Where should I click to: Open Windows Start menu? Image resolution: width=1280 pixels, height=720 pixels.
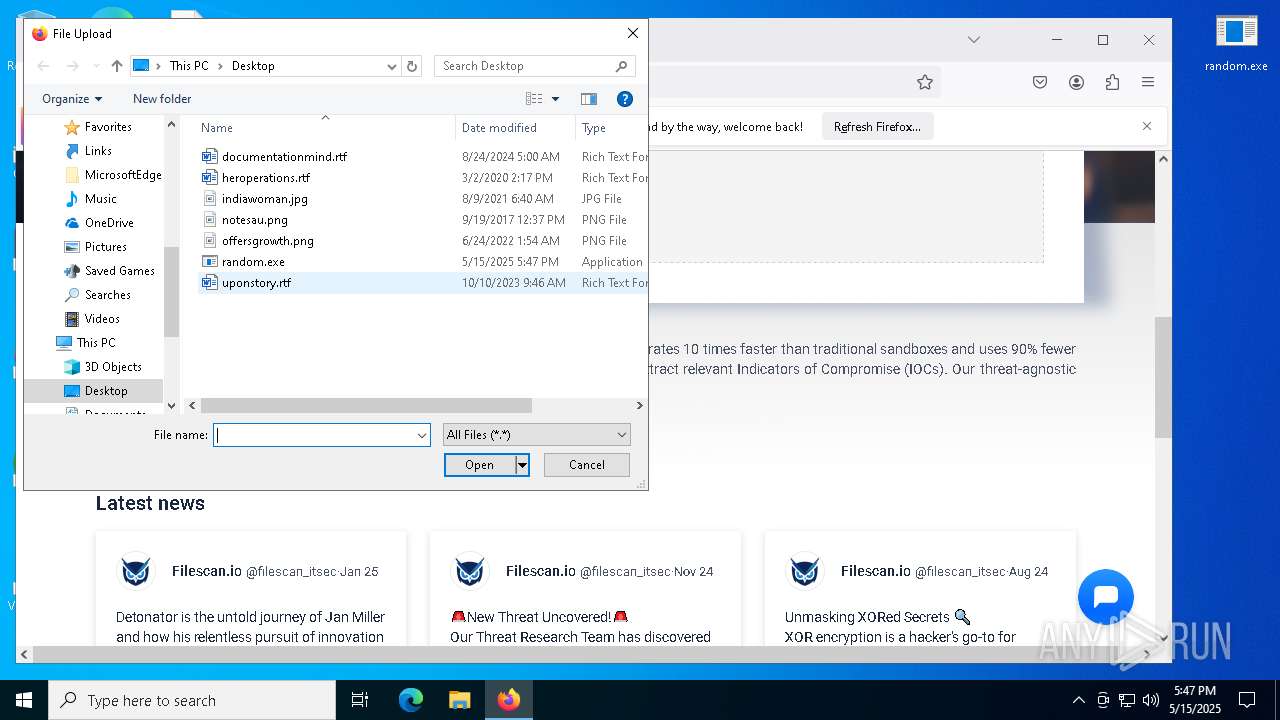[24, 700]
